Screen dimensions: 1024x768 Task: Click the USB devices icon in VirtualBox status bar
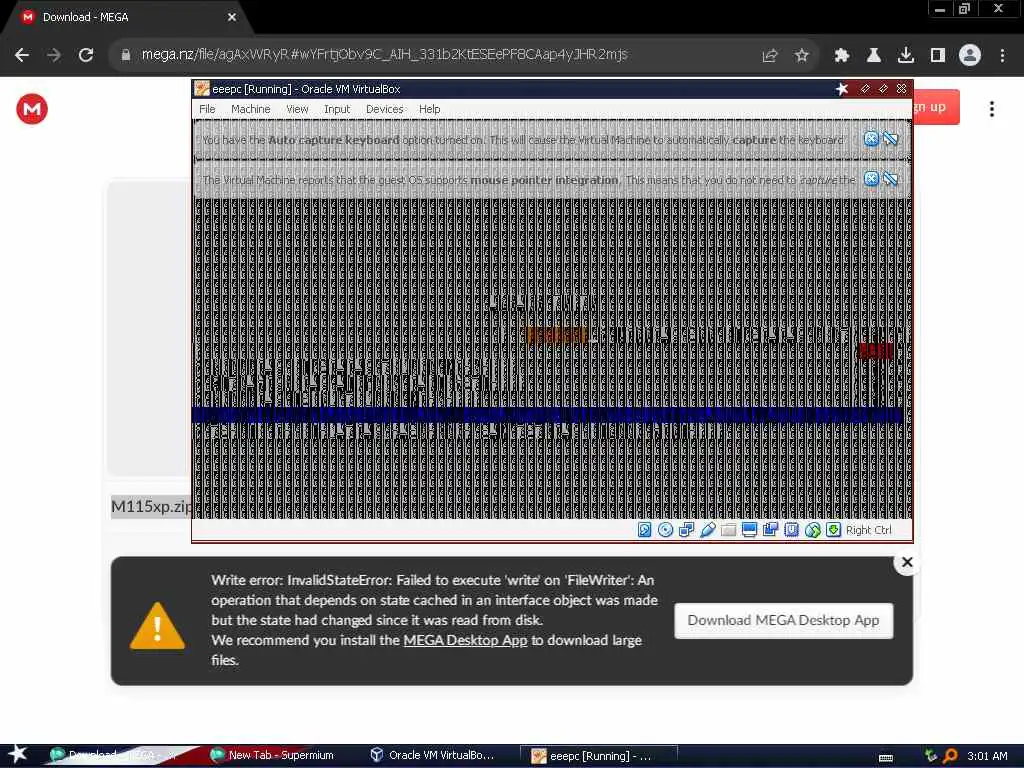(707, 530)
